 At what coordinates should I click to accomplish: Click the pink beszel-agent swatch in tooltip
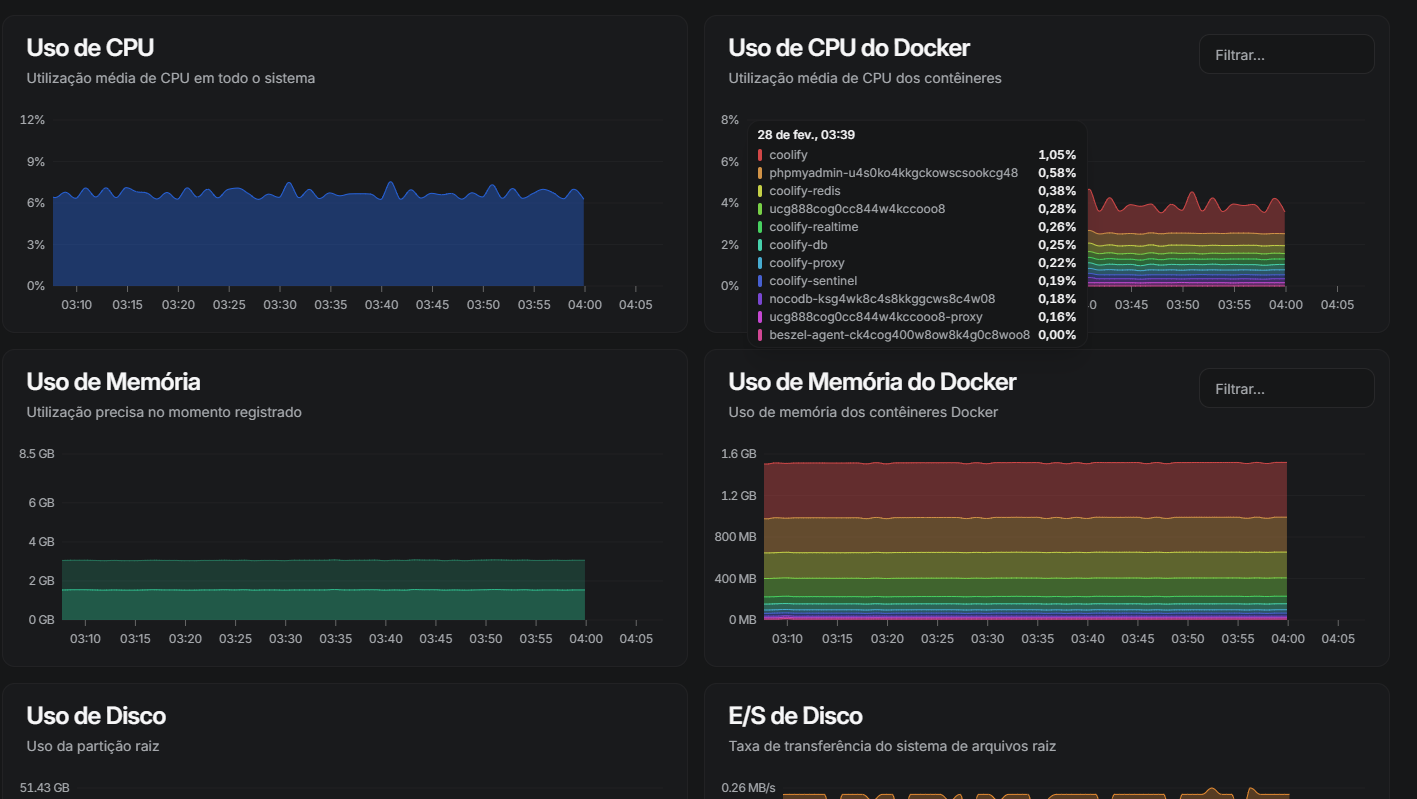[760, 335]
